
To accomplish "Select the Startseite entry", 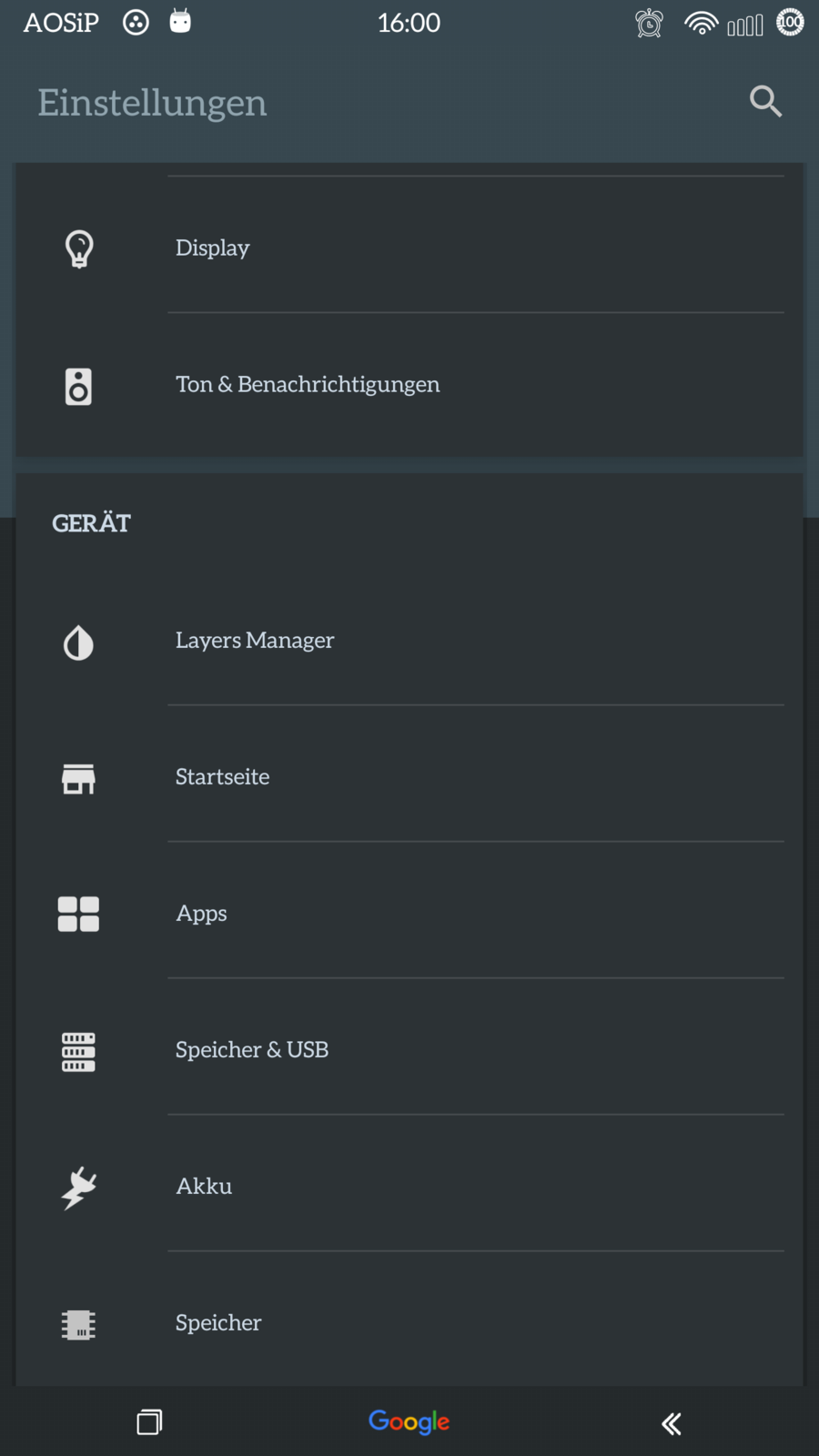I will (223, 777).
